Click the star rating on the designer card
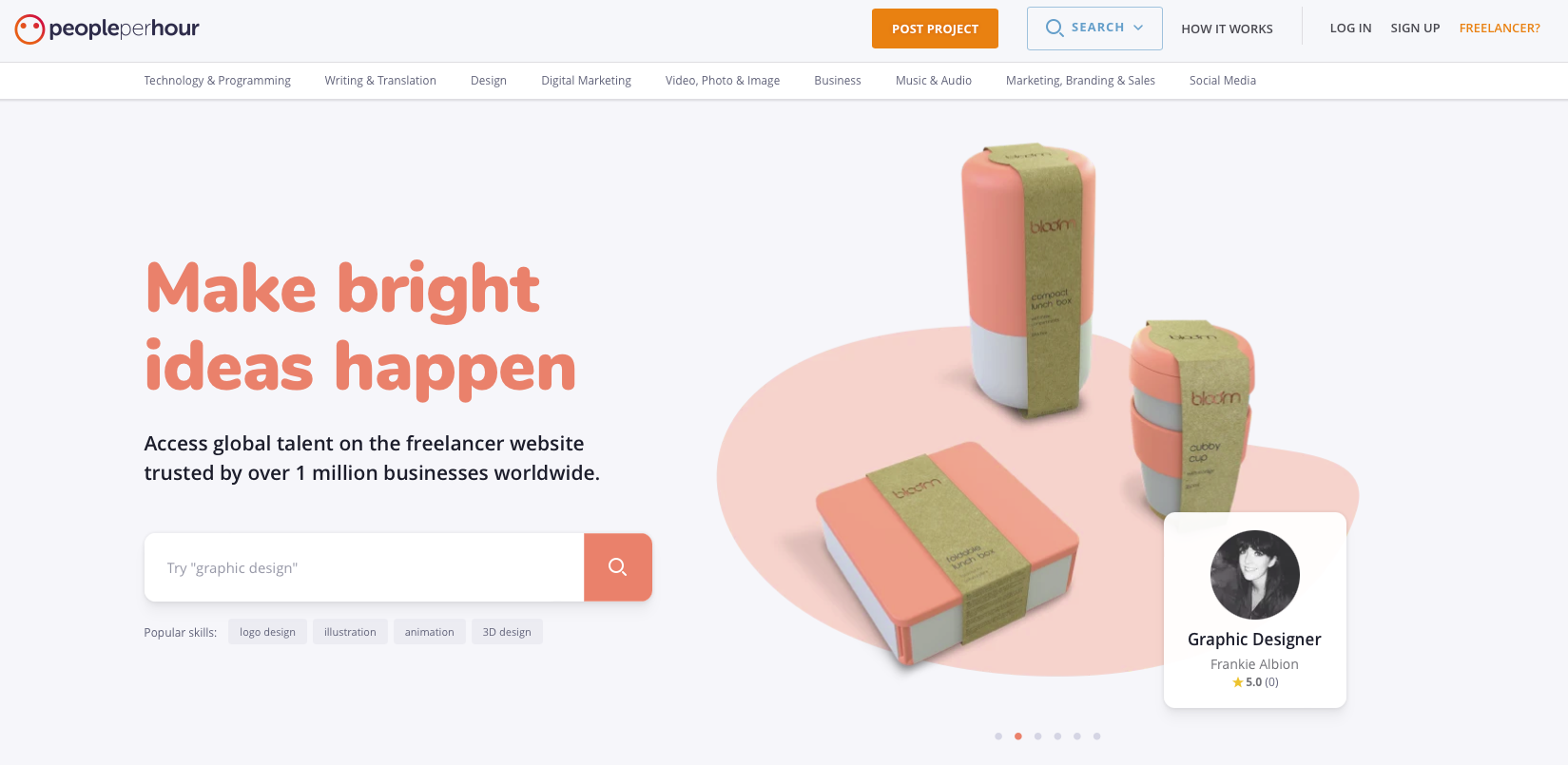 pyautogui.click(x=1255, y=682)
